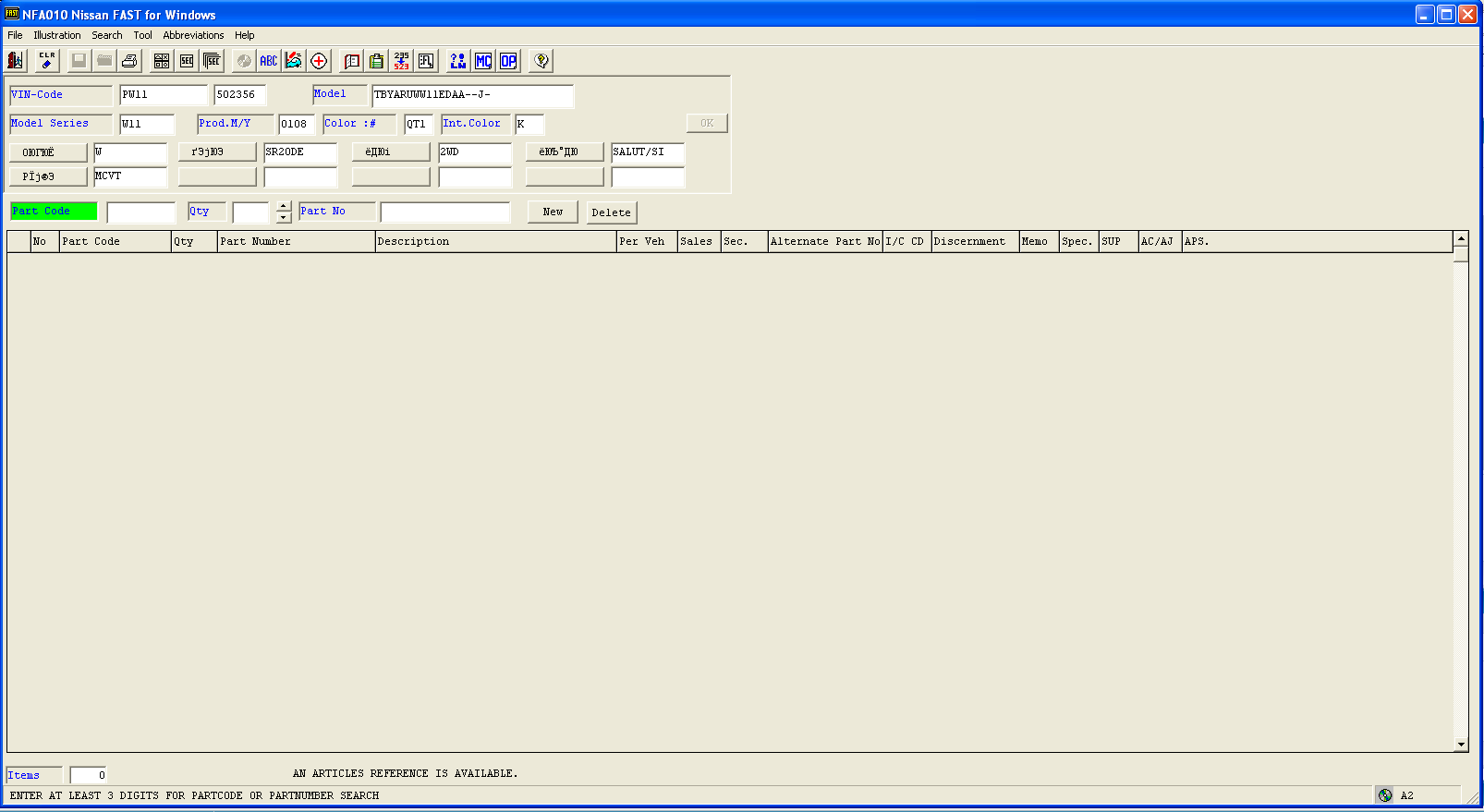
Task: Click the Description column header
Action: coord(495,241)
